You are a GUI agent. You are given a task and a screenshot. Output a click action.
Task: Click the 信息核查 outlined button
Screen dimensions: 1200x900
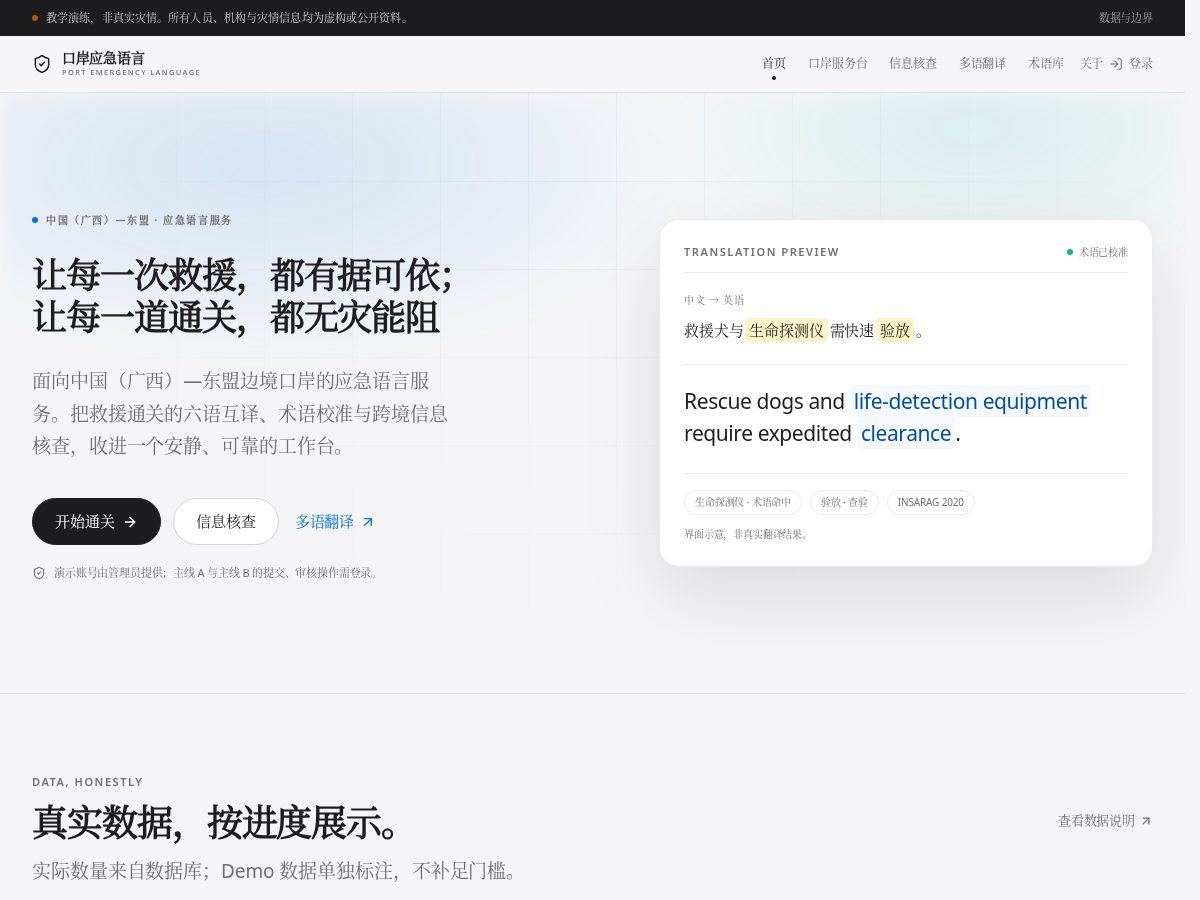226,522
